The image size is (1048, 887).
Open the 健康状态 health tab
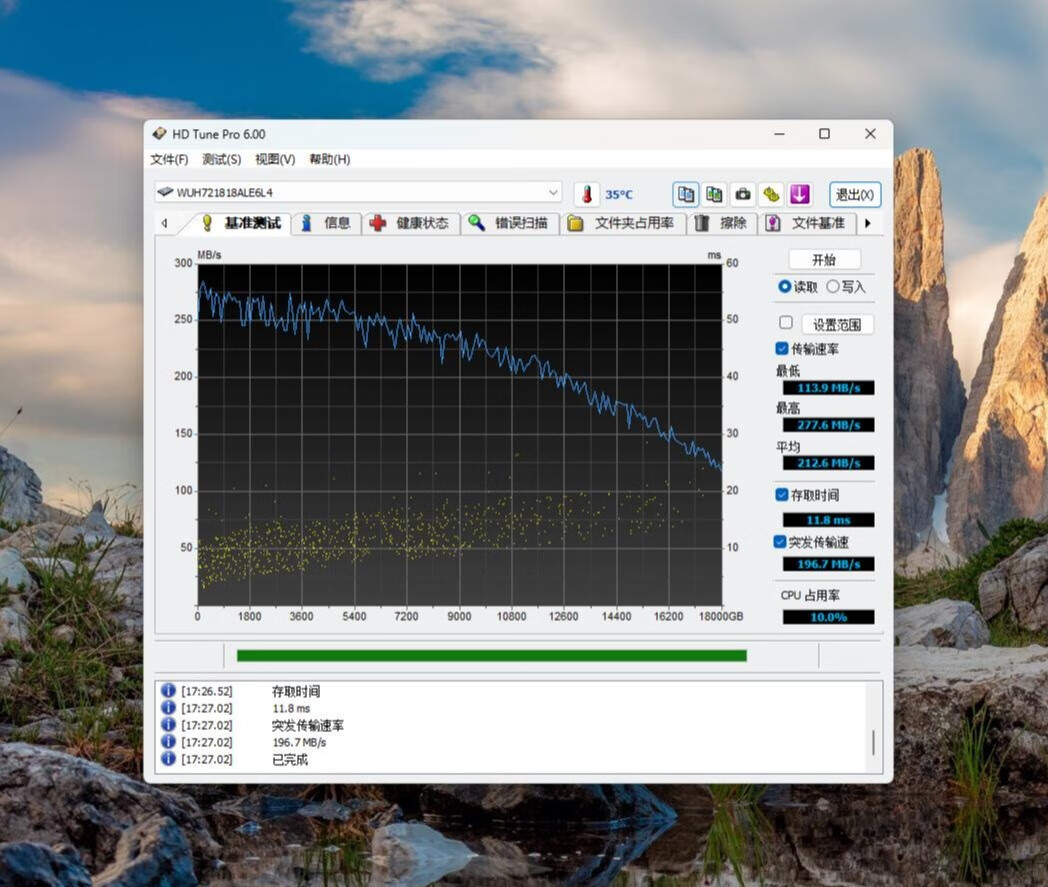410,223
